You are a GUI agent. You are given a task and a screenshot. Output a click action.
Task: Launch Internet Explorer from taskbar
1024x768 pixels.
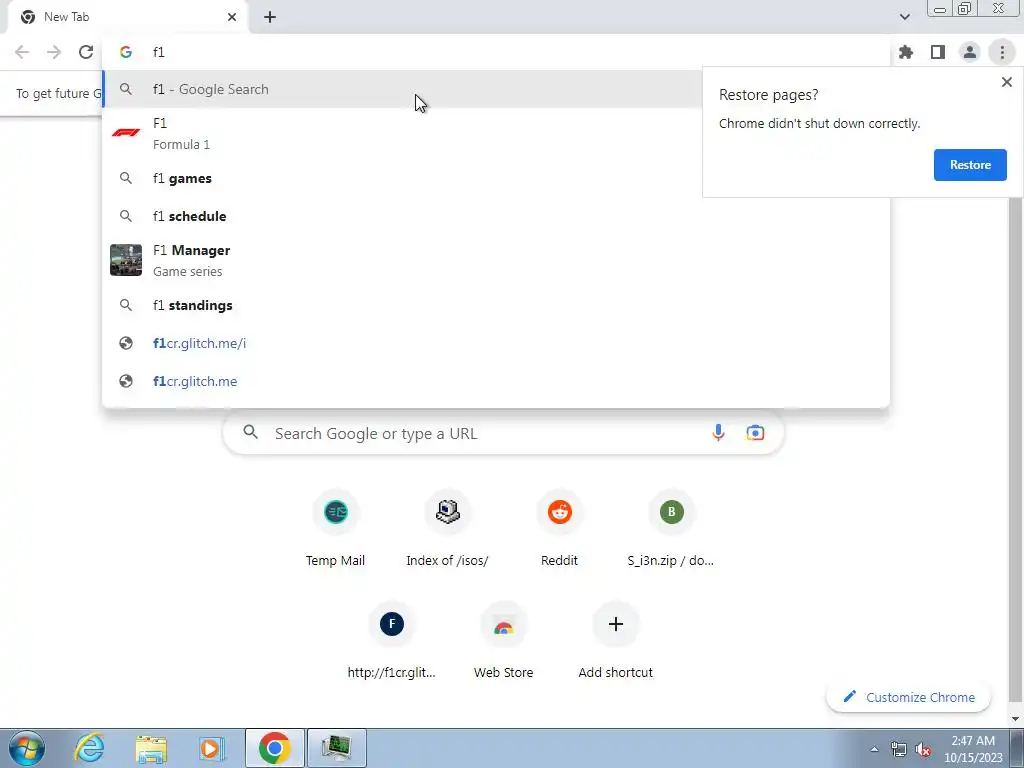[89, 748]
